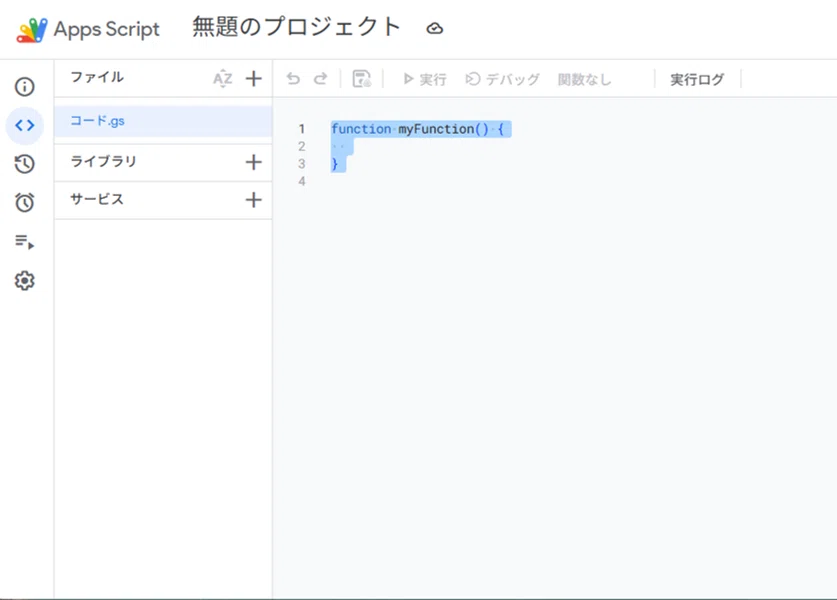The image size is (837, 600).
Task: Click the ファイル section header
Action: coord(97,77)
